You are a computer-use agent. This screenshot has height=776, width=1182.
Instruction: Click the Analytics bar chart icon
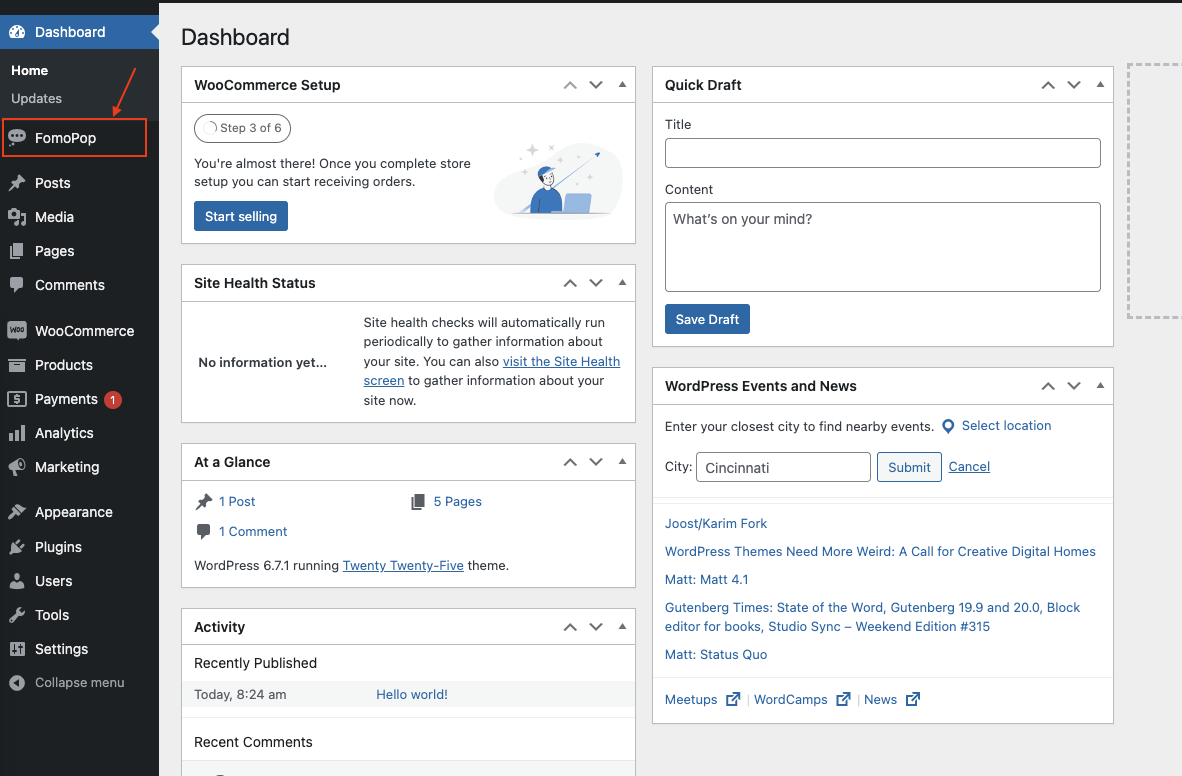click(17, 434)
